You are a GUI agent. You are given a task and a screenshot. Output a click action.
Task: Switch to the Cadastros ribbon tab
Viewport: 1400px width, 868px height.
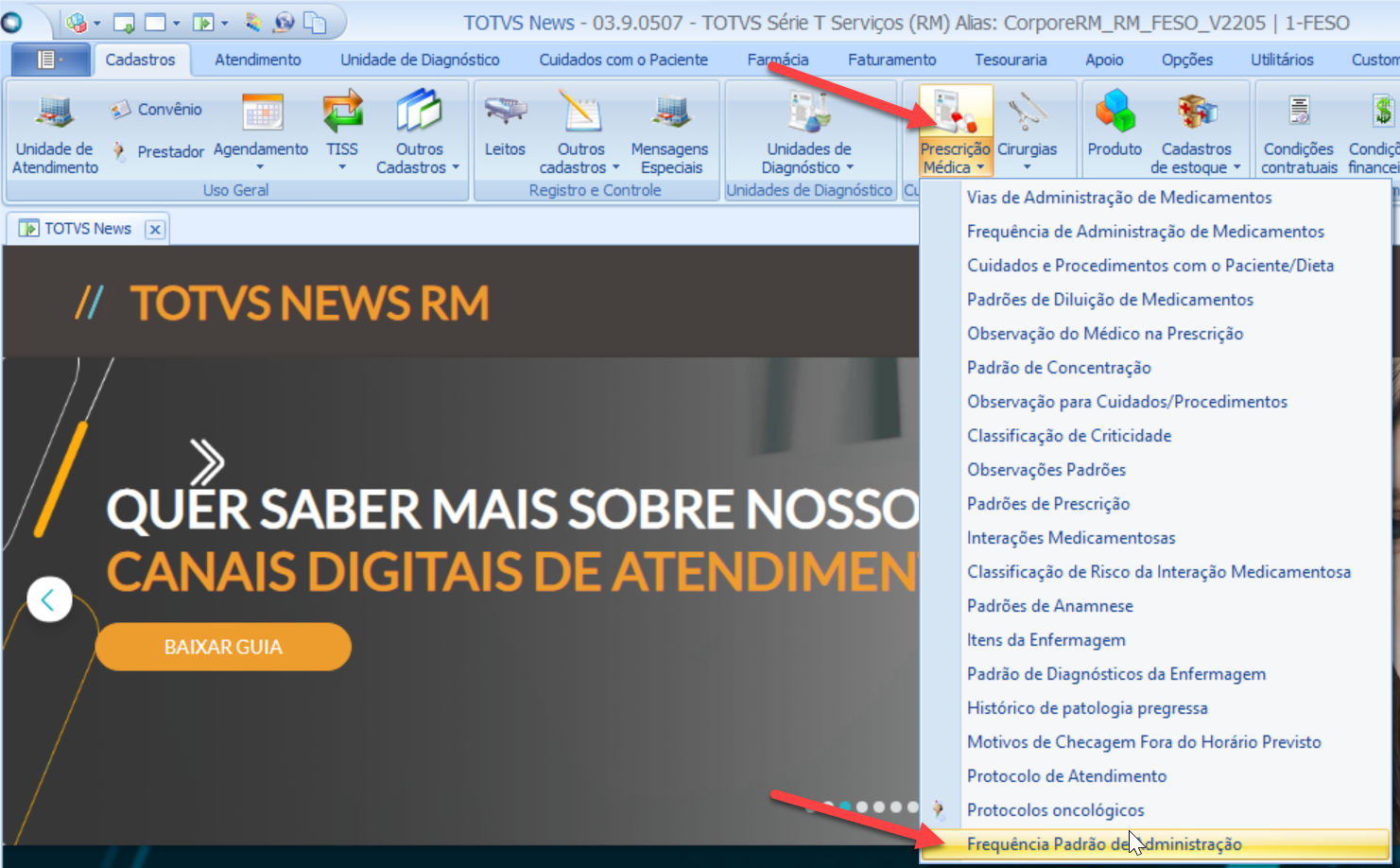tap(140, 60)
